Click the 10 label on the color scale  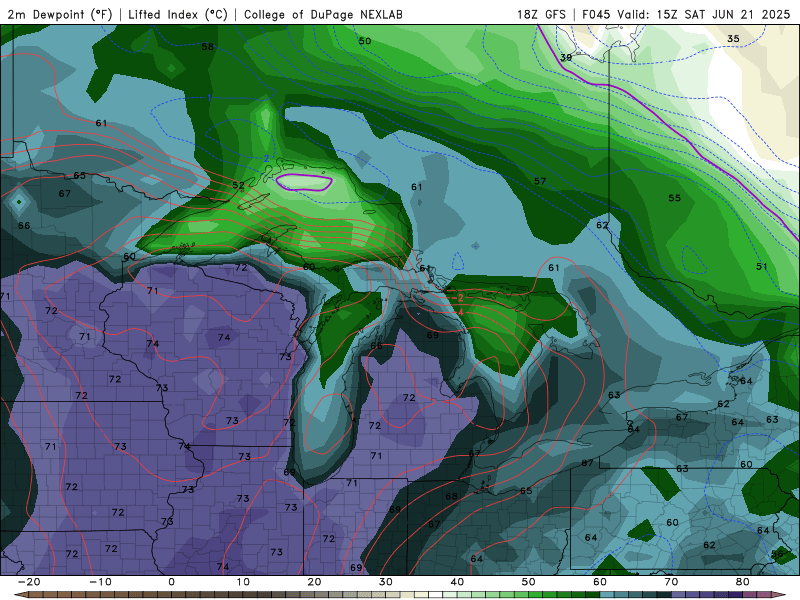(x=243, y=582)
